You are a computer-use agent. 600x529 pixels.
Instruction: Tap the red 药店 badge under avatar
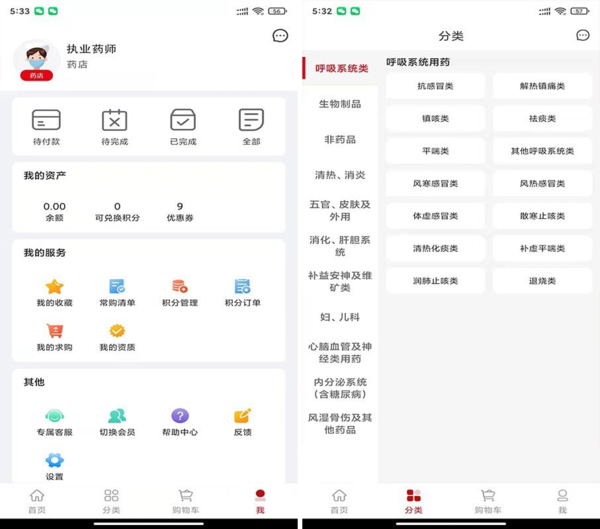(36, 75)
